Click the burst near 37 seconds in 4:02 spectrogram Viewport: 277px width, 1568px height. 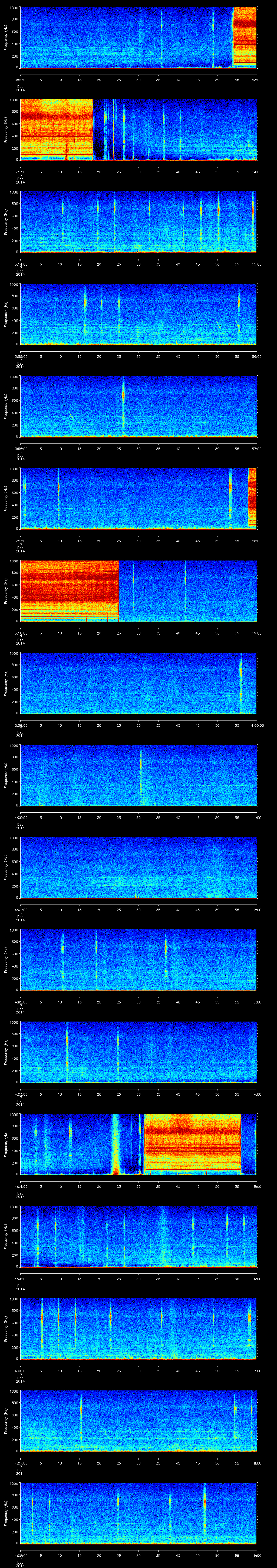coord(166,959)
